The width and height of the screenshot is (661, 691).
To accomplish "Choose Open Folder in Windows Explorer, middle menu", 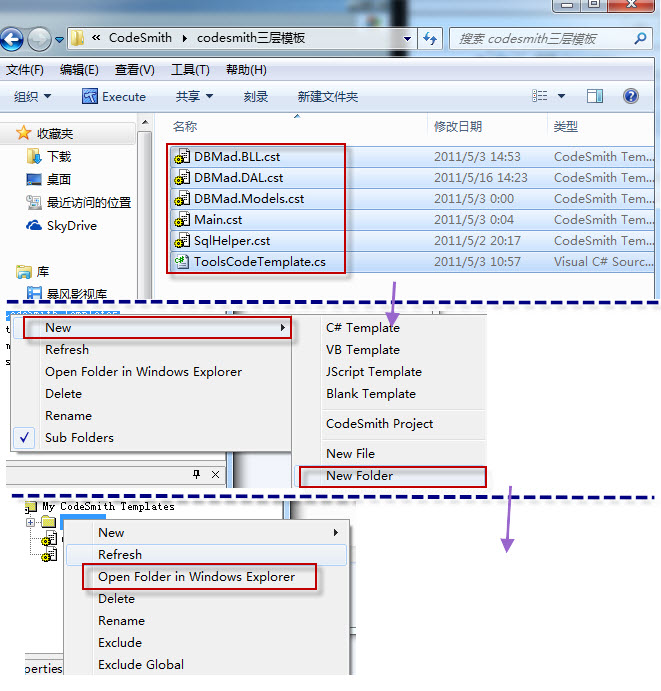I will tap(144, 372).
